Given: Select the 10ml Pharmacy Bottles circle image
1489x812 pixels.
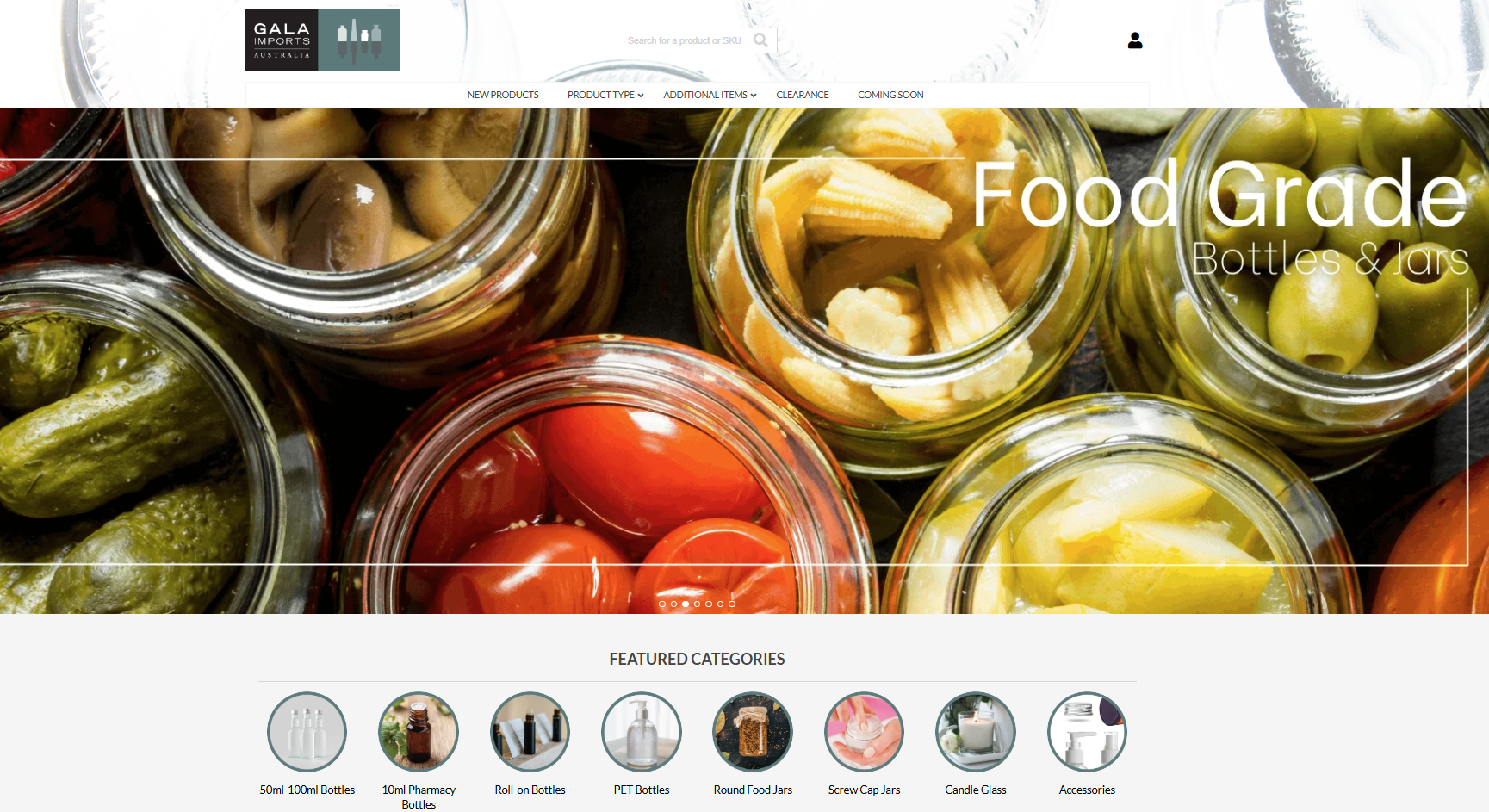Looking at the screenshot, I should click(x=419, y=732).
